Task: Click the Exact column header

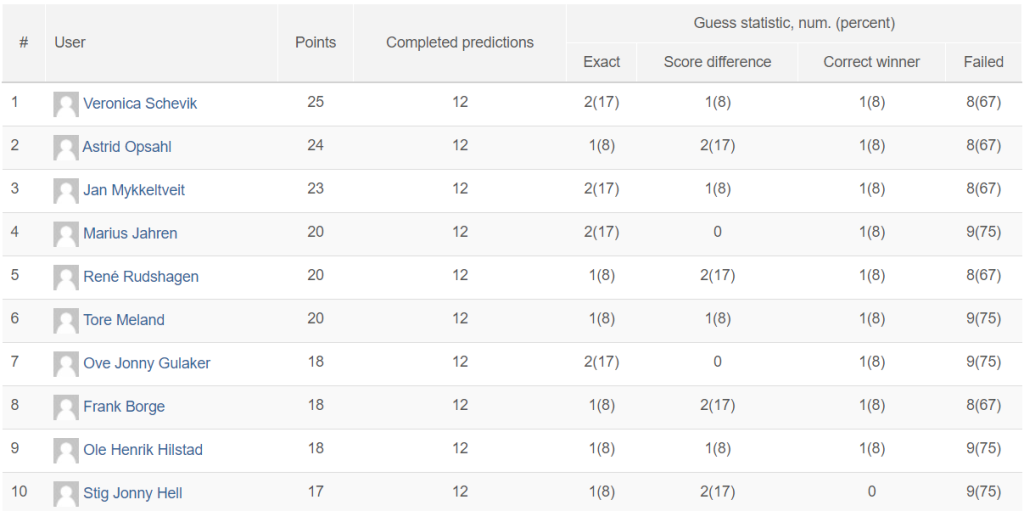Action: coord(601,62)
